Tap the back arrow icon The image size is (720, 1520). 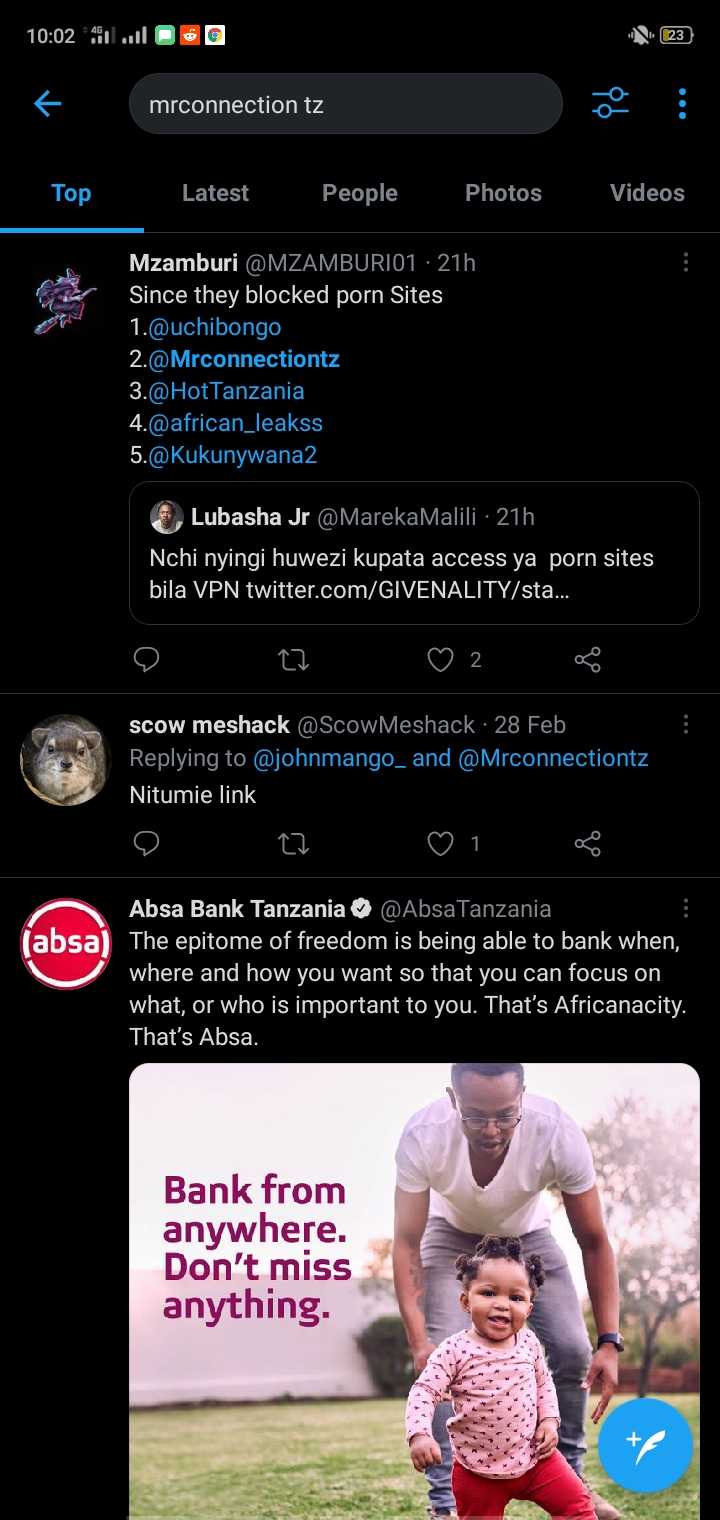[x=47, y=103]
